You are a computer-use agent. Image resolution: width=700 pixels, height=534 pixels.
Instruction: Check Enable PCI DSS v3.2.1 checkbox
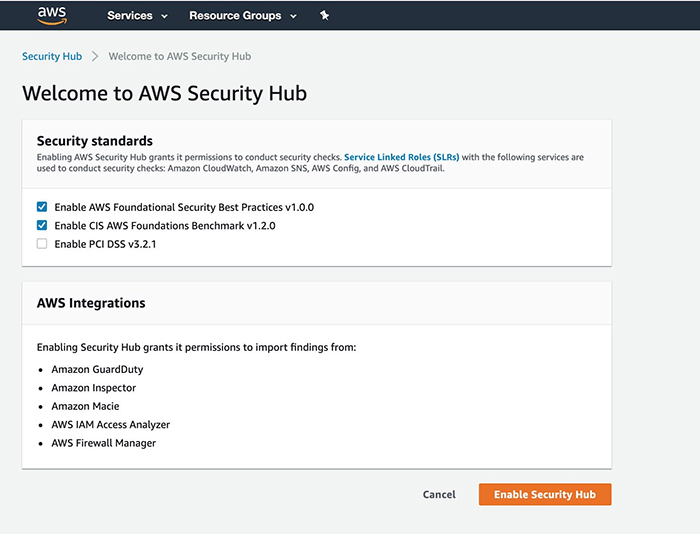(x=42, y=243)
